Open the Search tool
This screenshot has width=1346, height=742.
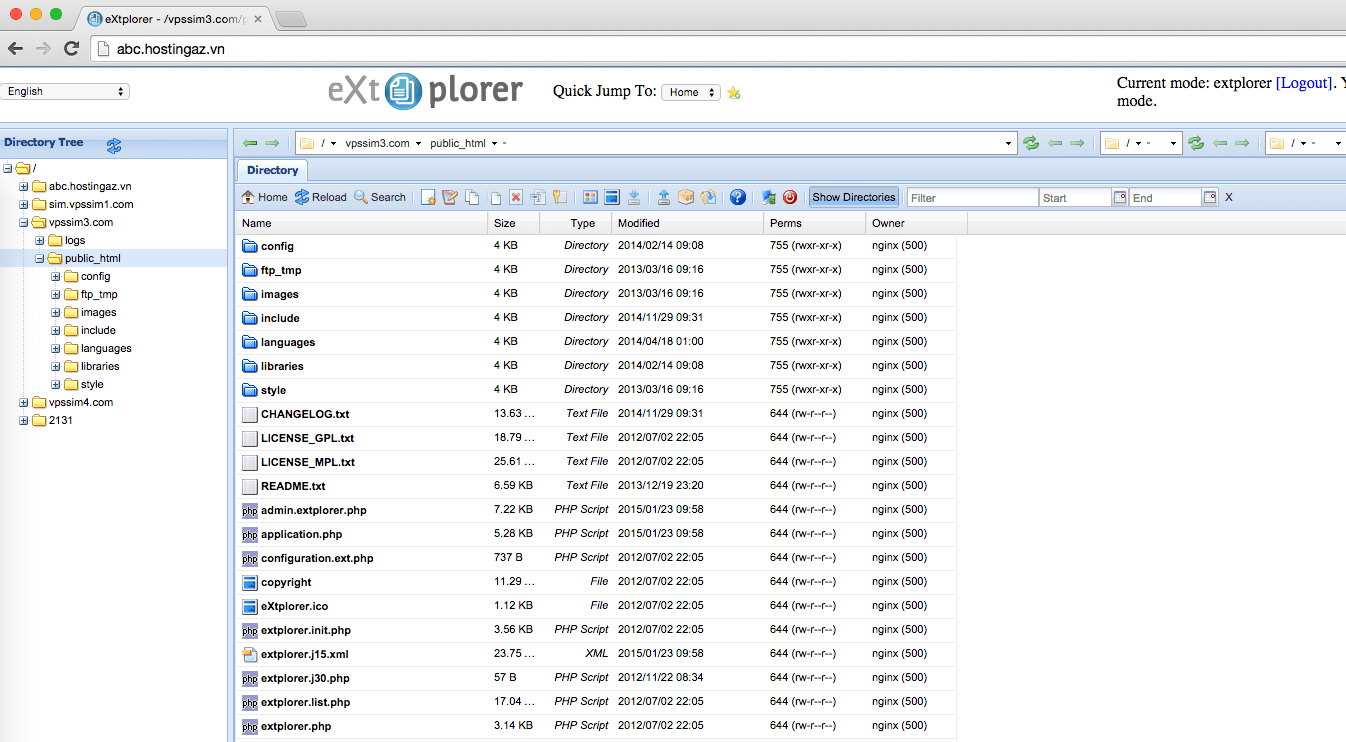(379, 197)
